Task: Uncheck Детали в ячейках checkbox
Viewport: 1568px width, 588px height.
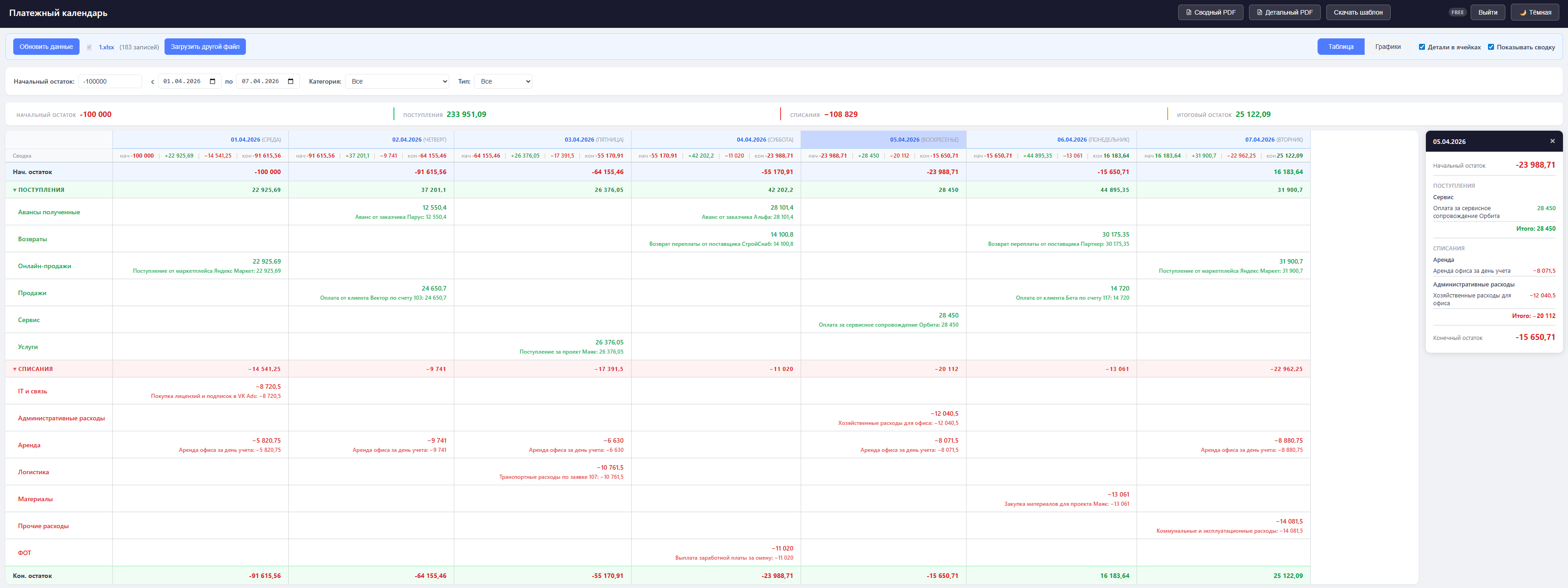Action: tap(1422, 47)
